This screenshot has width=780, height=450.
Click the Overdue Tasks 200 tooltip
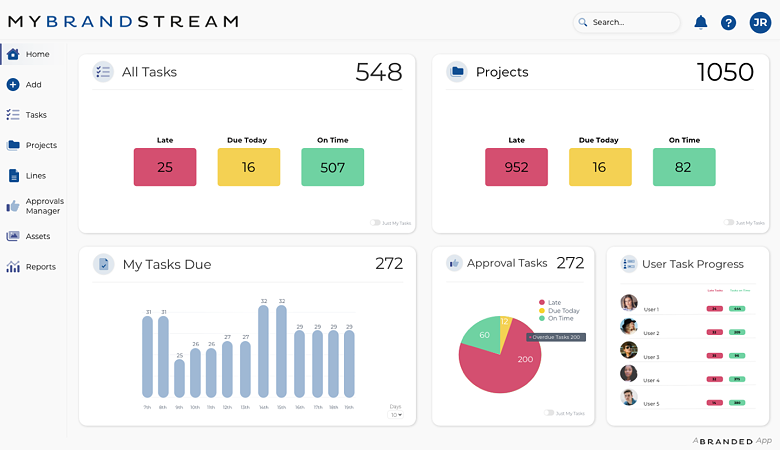coord(556,337)
